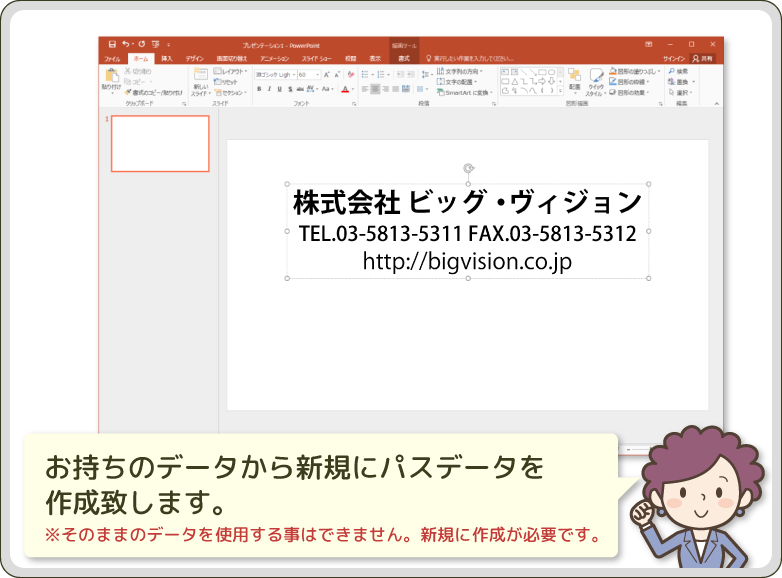Switch to the Animations (アニメーション) tab
This screenshot has width=782, height=578.
(274, 59)
